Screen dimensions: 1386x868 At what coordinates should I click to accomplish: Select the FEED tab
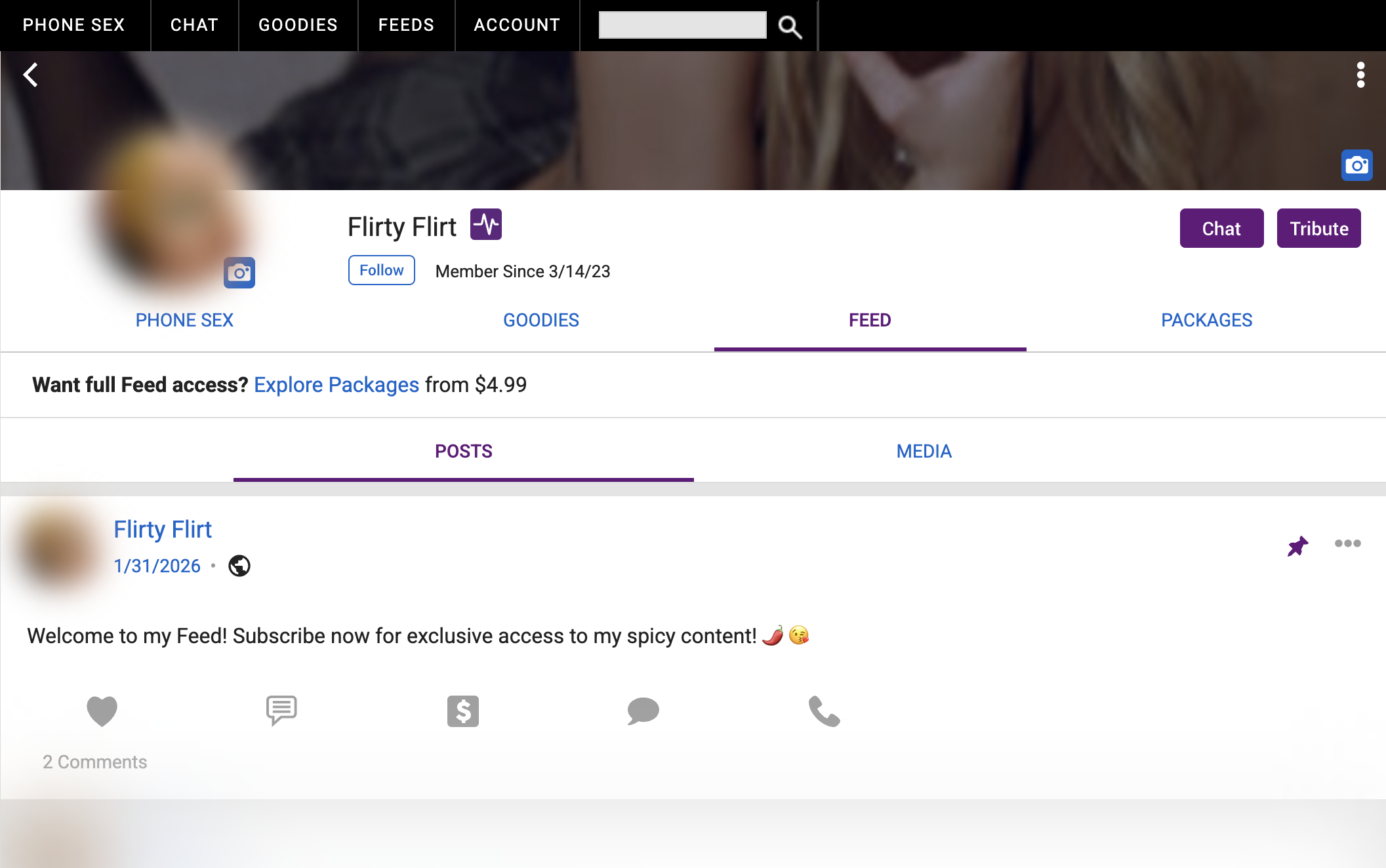click(870, 320)
